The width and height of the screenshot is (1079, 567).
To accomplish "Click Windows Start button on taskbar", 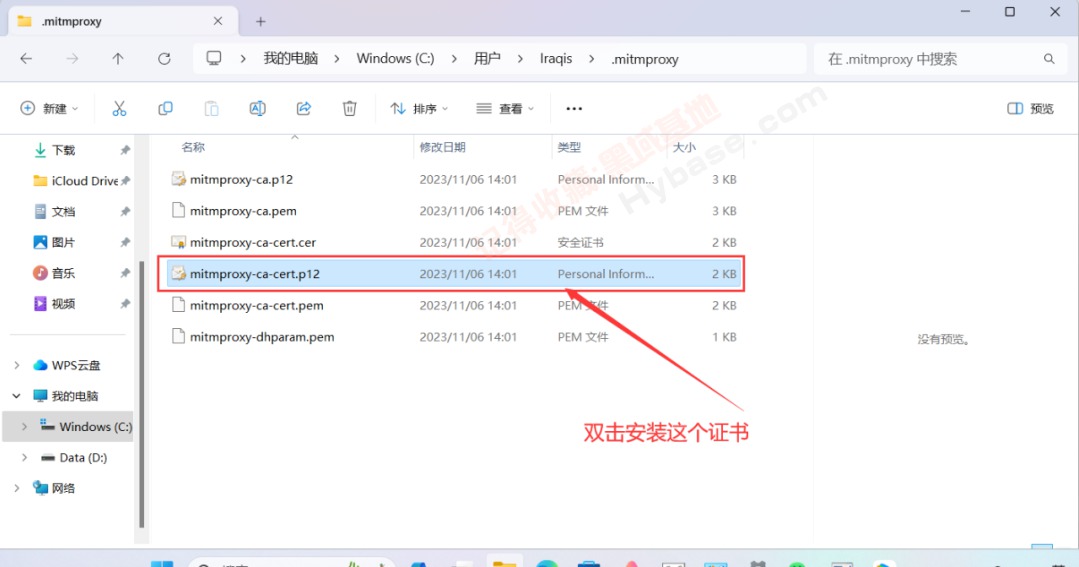I will pos(162,564).
